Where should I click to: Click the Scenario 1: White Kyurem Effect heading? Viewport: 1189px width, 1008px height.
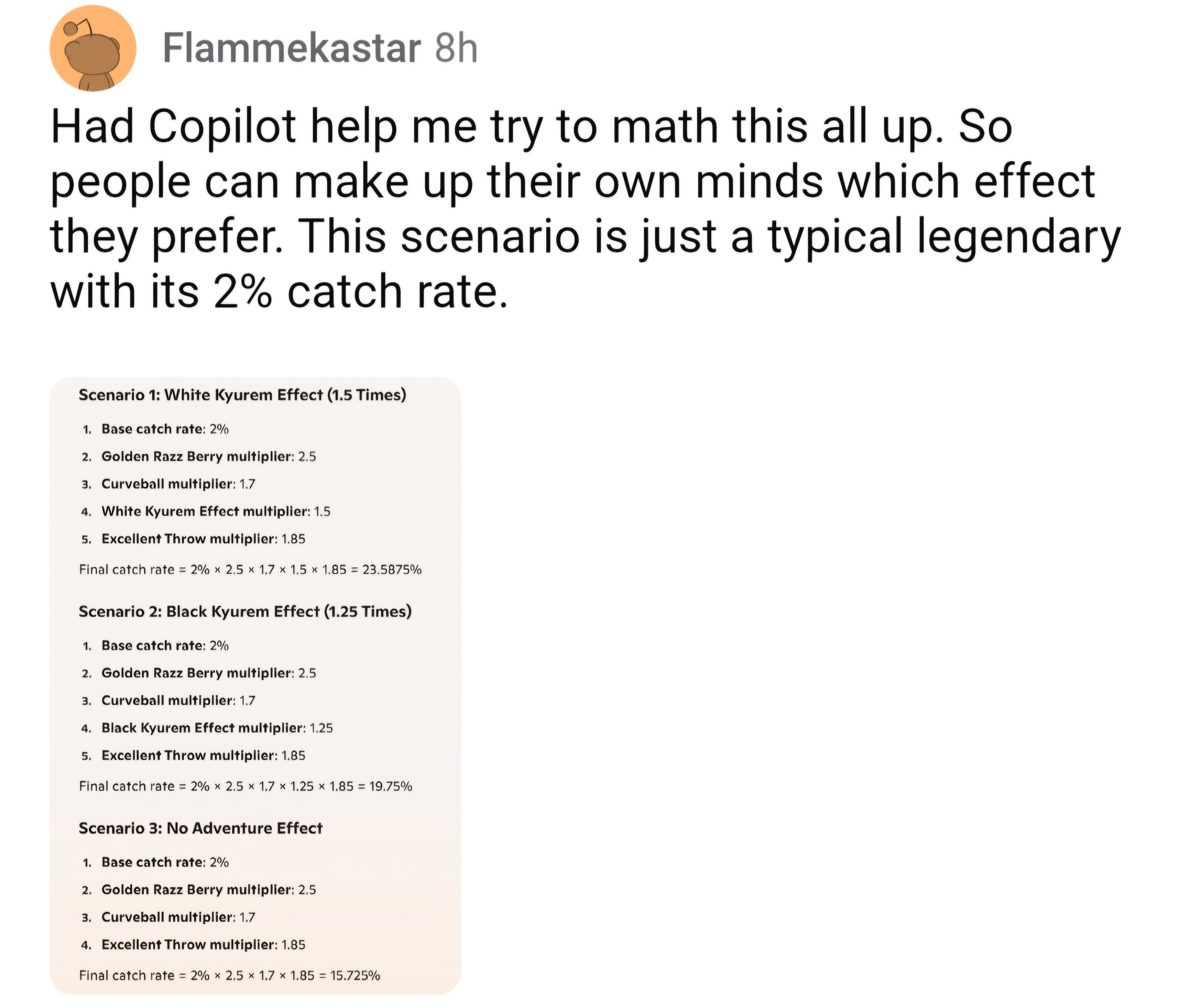(x=242, y=395)
